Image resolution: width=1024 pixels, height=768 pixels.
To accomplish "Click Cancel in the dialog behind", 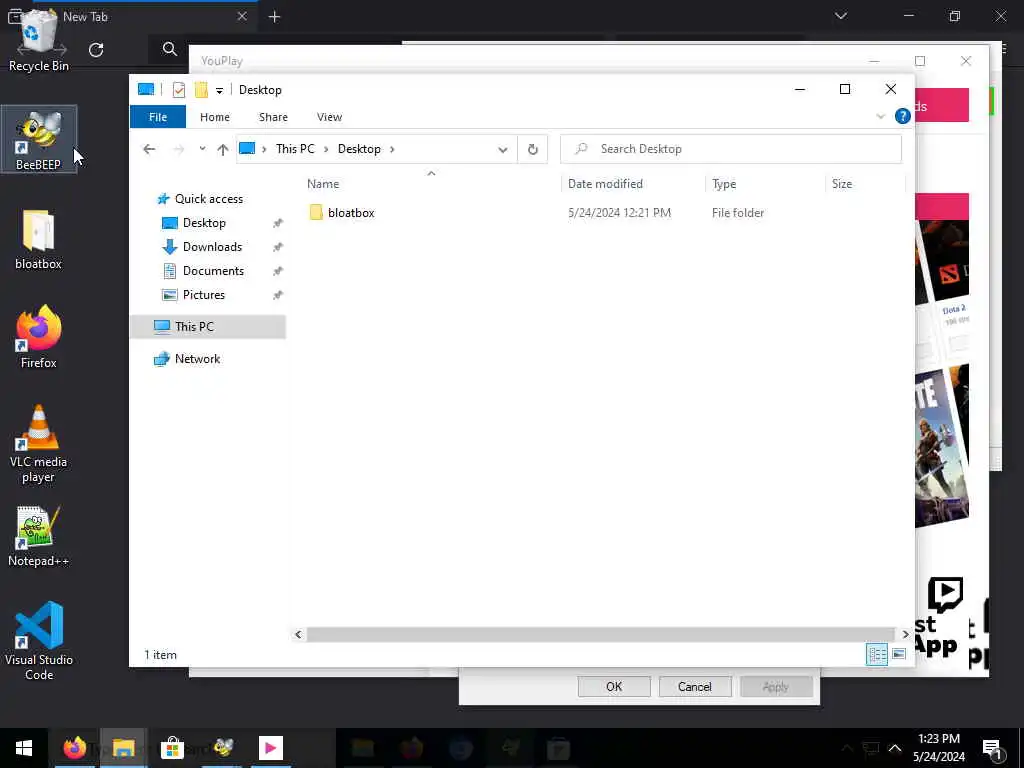I will tap(695, 686).
